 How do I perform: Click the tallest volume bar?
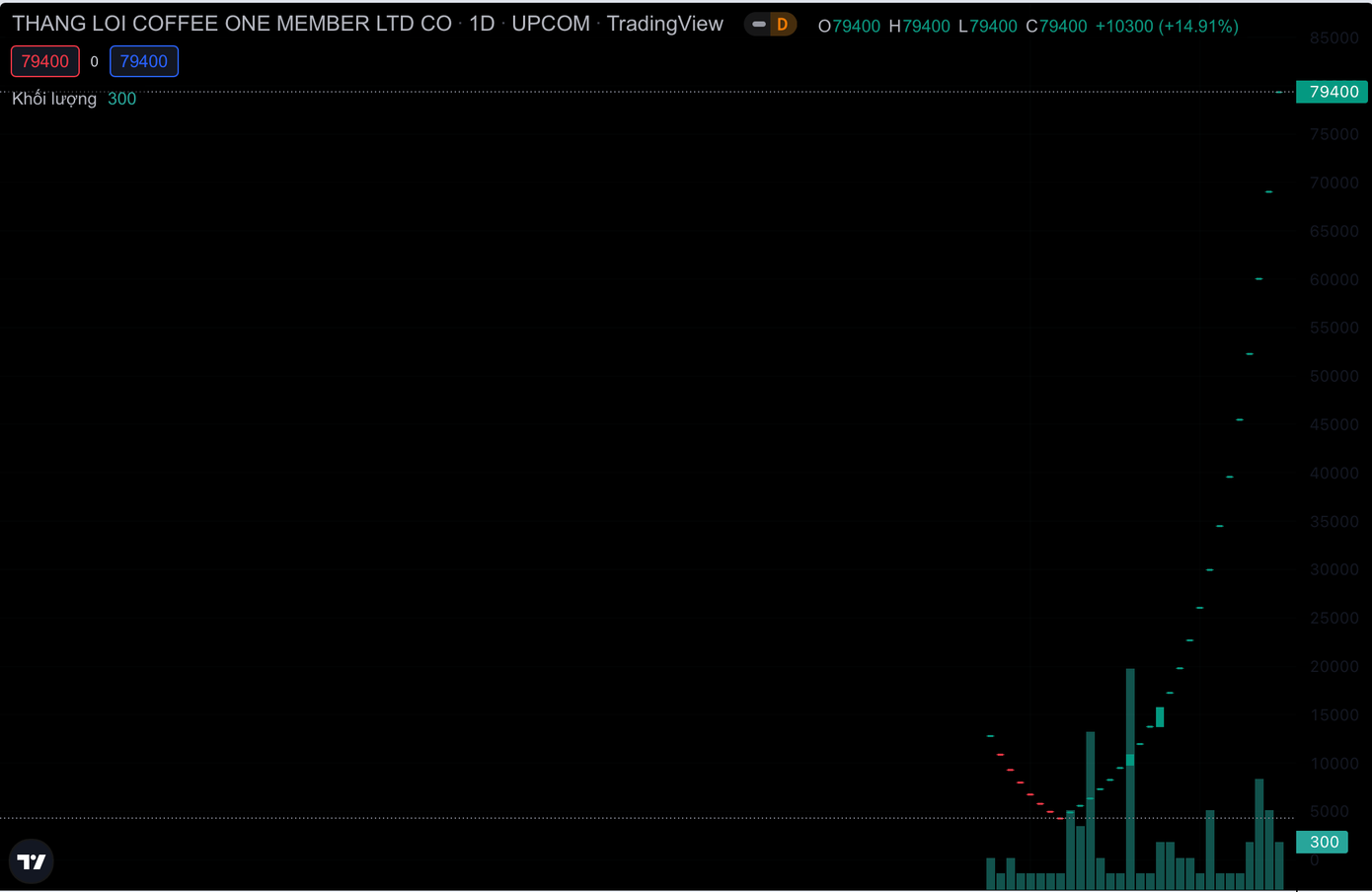point(1130,780)
